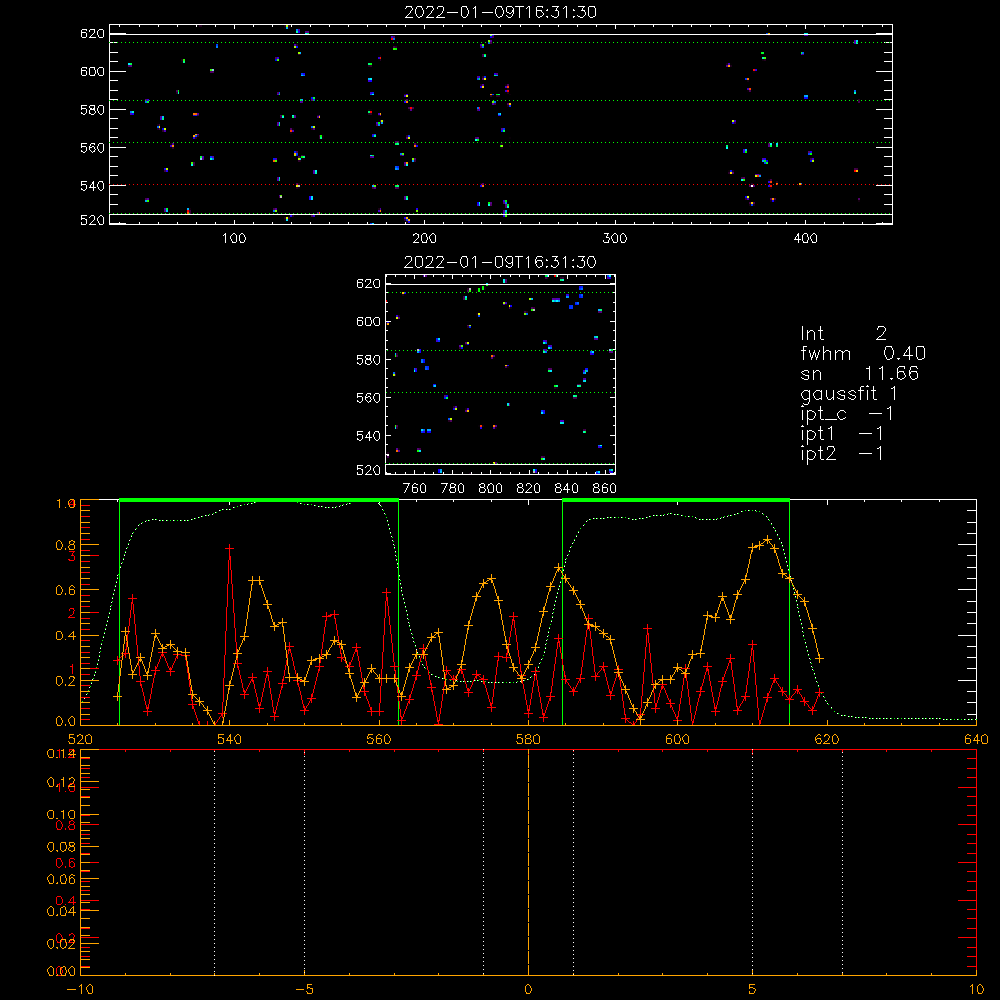Click x-axis label 10 on the bottom plot
This screenshot has width=1000, height=1000.
click(976, 990)
